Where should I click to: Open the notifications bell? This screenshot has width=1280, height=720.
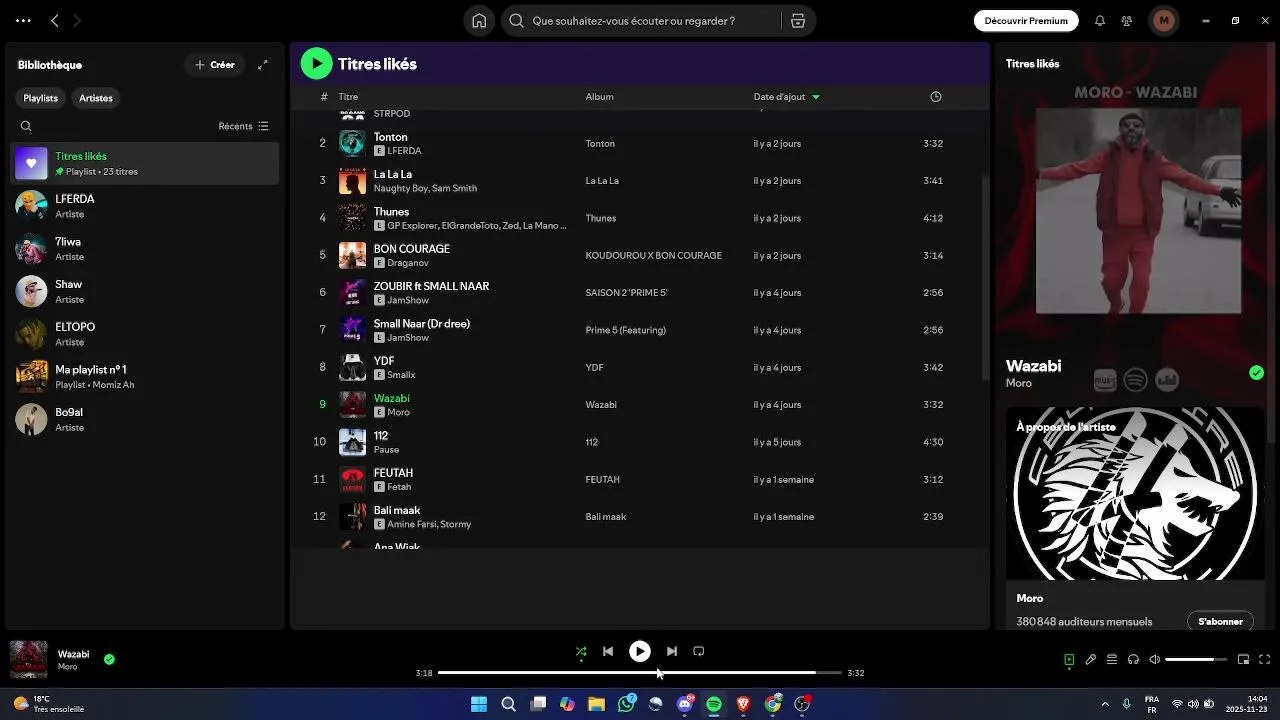click(1100, 20)
